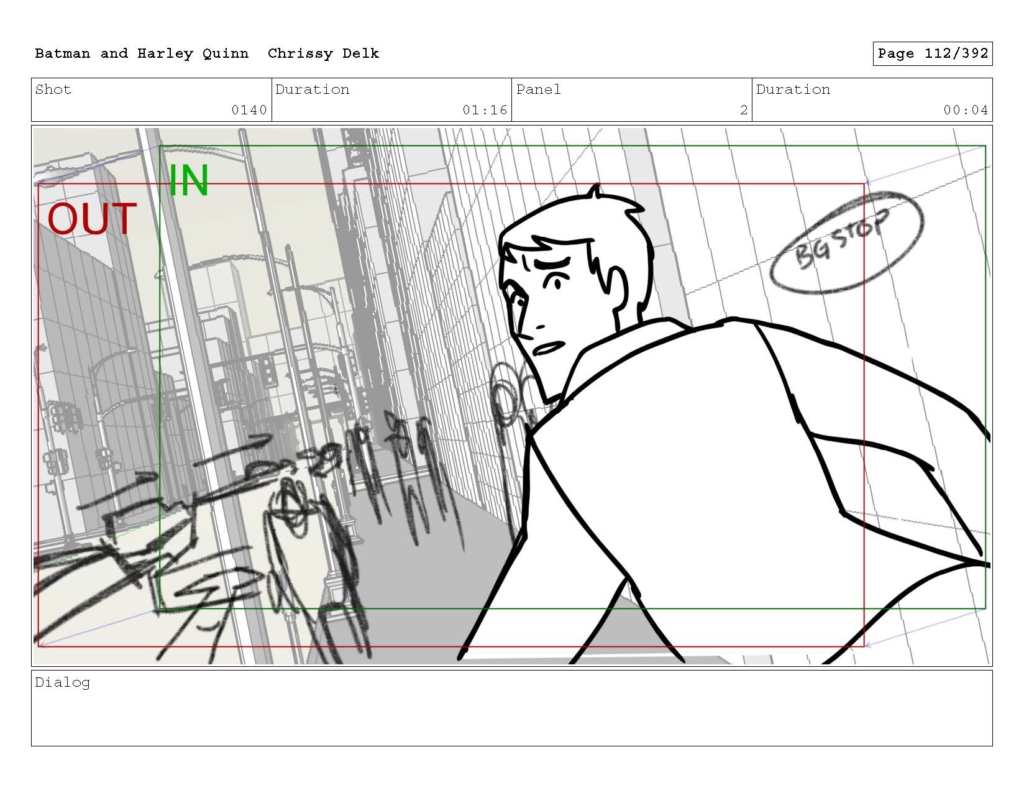The height and width of the screenshot is (793, 1024).
Task: Click the 'Chrissy Delk' name text
Action: tap(323, 54)
